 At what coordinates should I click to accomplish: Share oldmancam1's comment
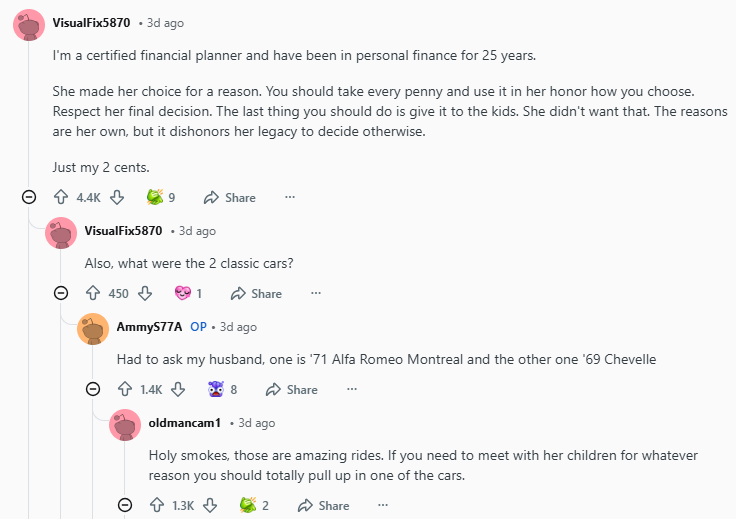point(323,505)
